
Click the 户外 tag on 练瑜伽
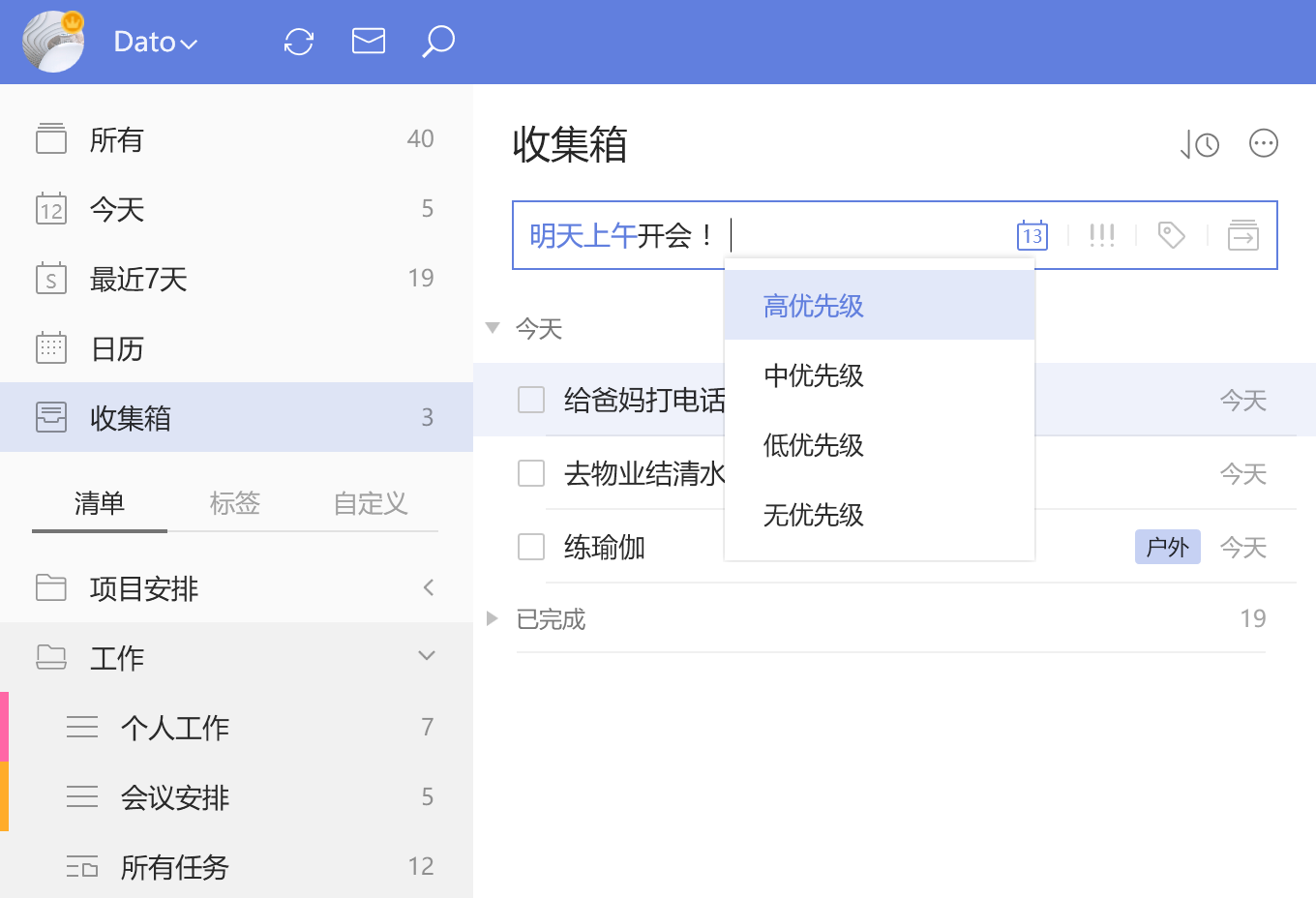(x=1167, y=547)
